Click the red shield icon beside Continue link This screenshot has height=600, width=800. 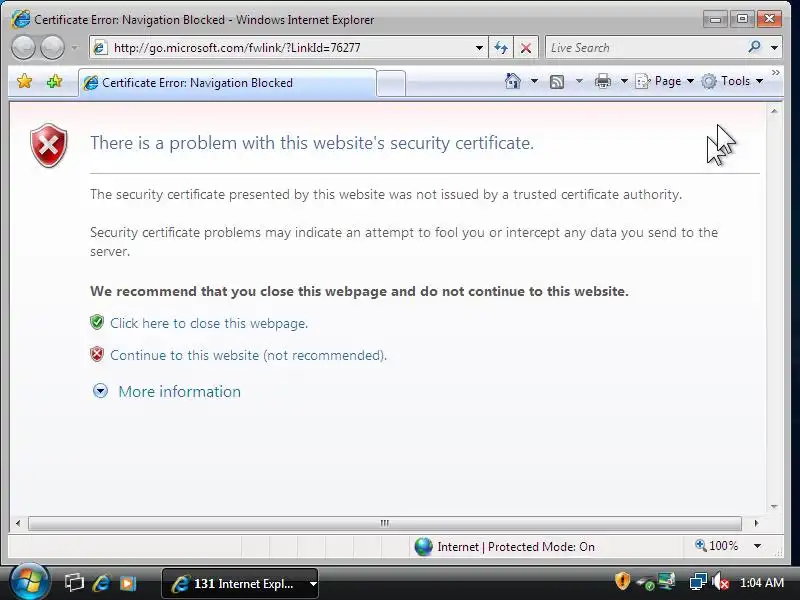[97, 354]
